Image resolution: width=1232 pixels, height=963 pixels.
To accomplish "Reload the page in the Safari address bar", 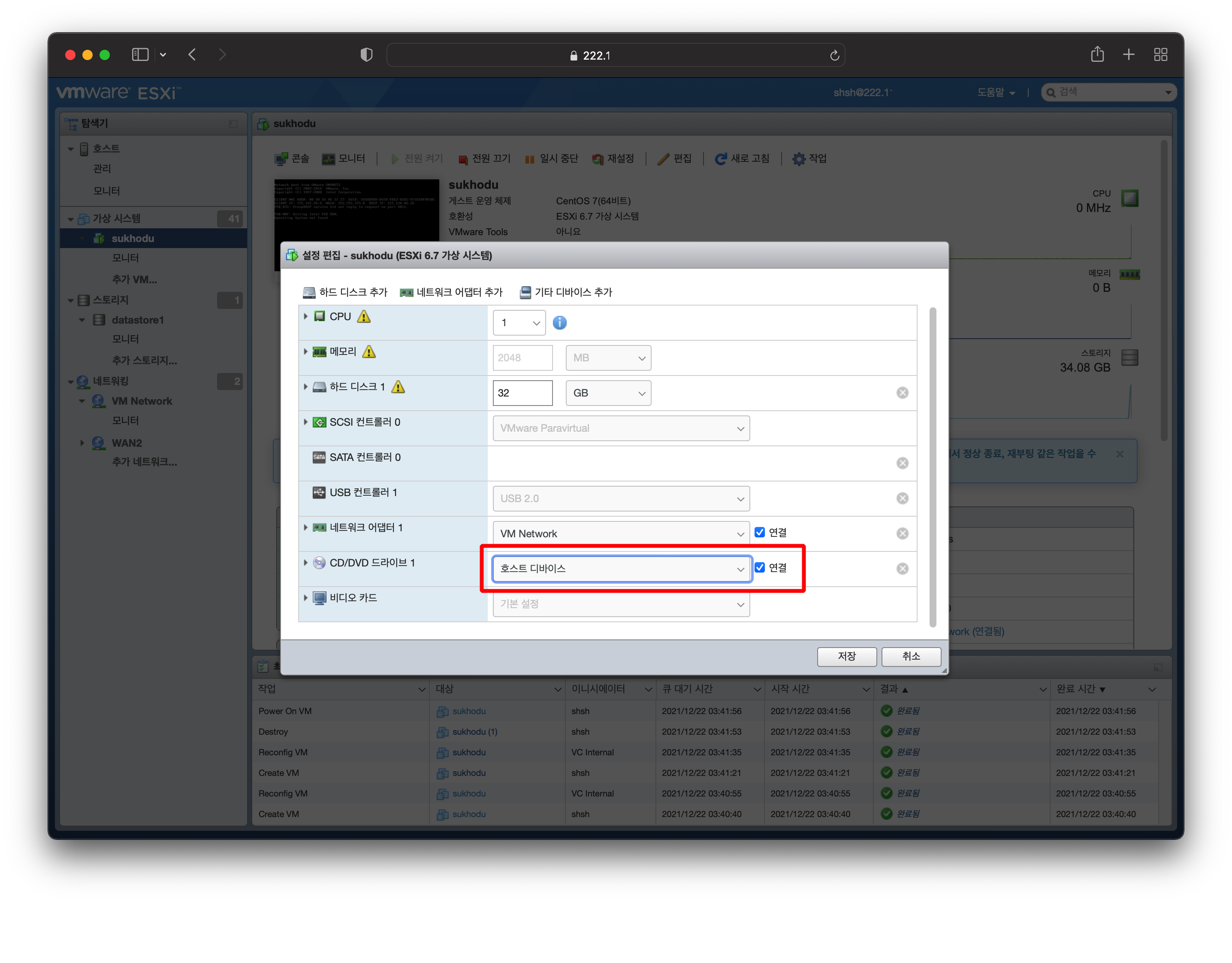I will (x=834, y=55).
